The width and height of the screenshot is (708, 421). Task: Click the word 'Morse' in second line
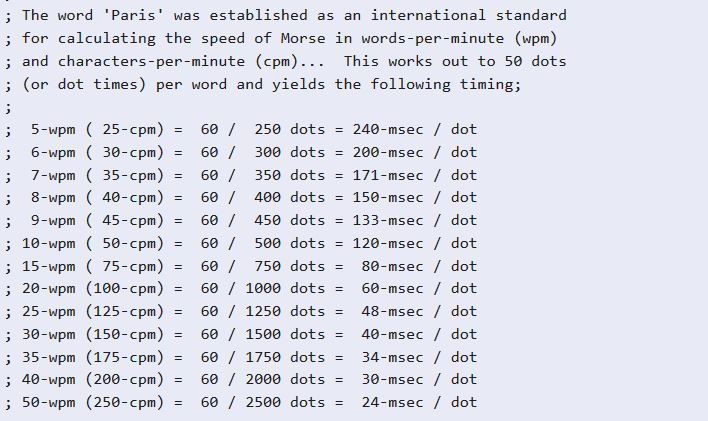click(x=303, y=38)
